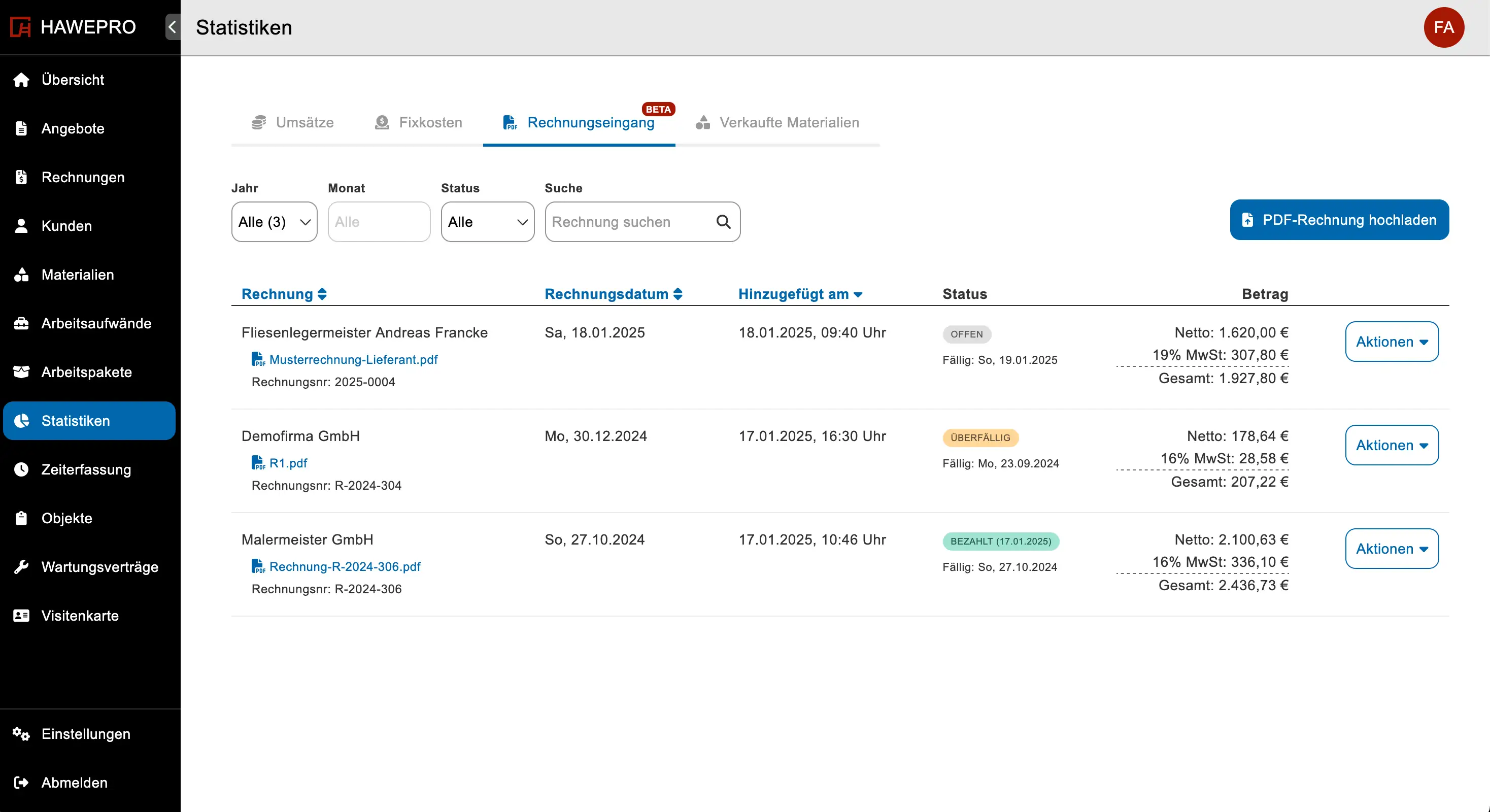
Task: Click the text Malermeister GmbH
Action: (x=307, y=539)
